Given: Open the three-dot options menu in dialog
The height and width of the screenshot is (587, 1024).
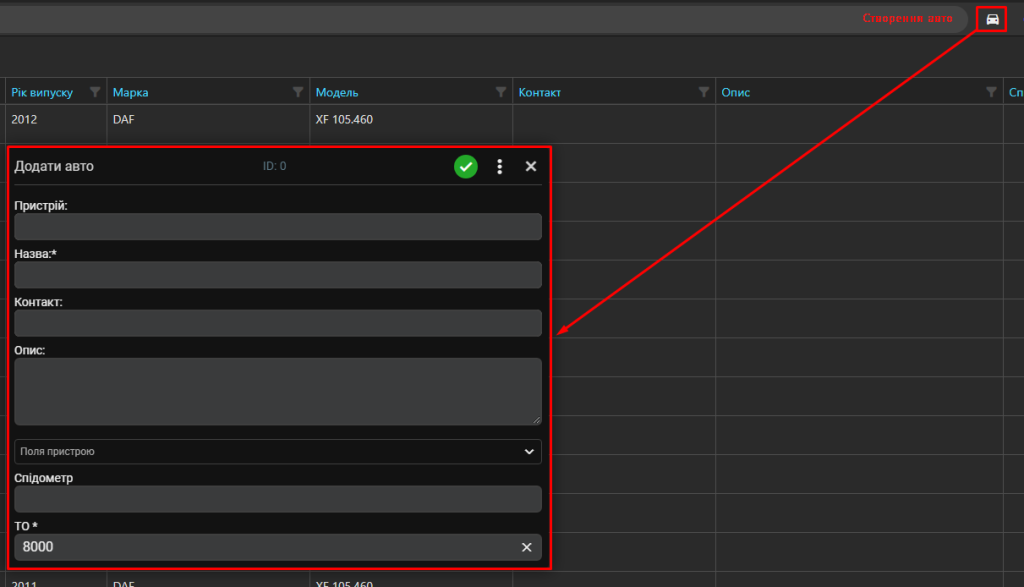Looking at the screenshot, I should 500,167.
